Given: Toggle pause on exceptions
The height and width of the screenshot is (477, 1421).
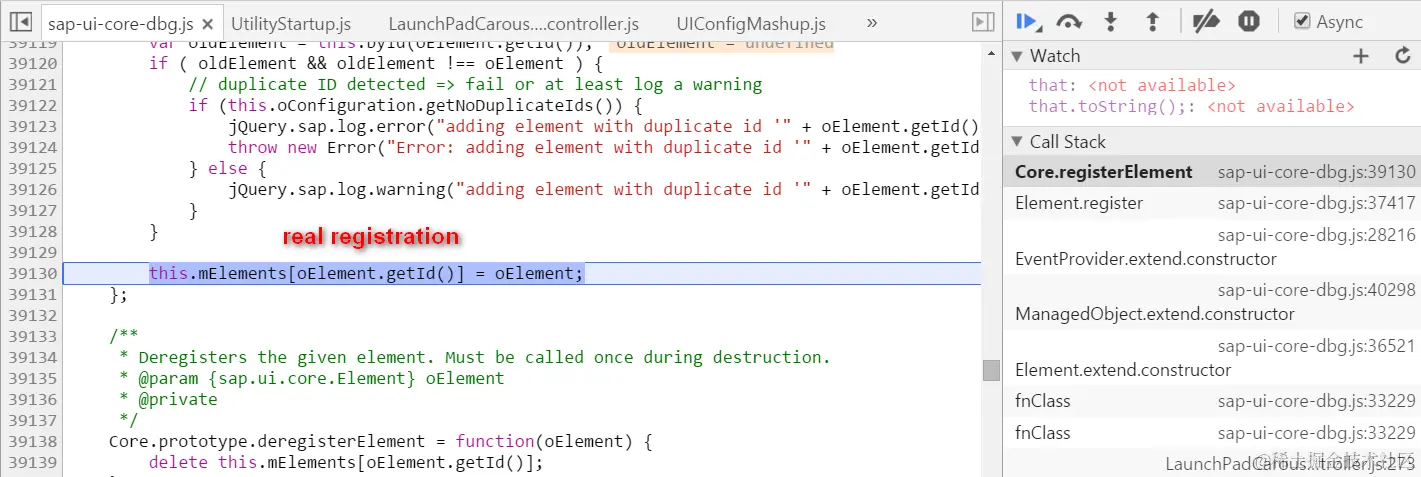Looking at the screenshot, I should [x=1249, y=21].
